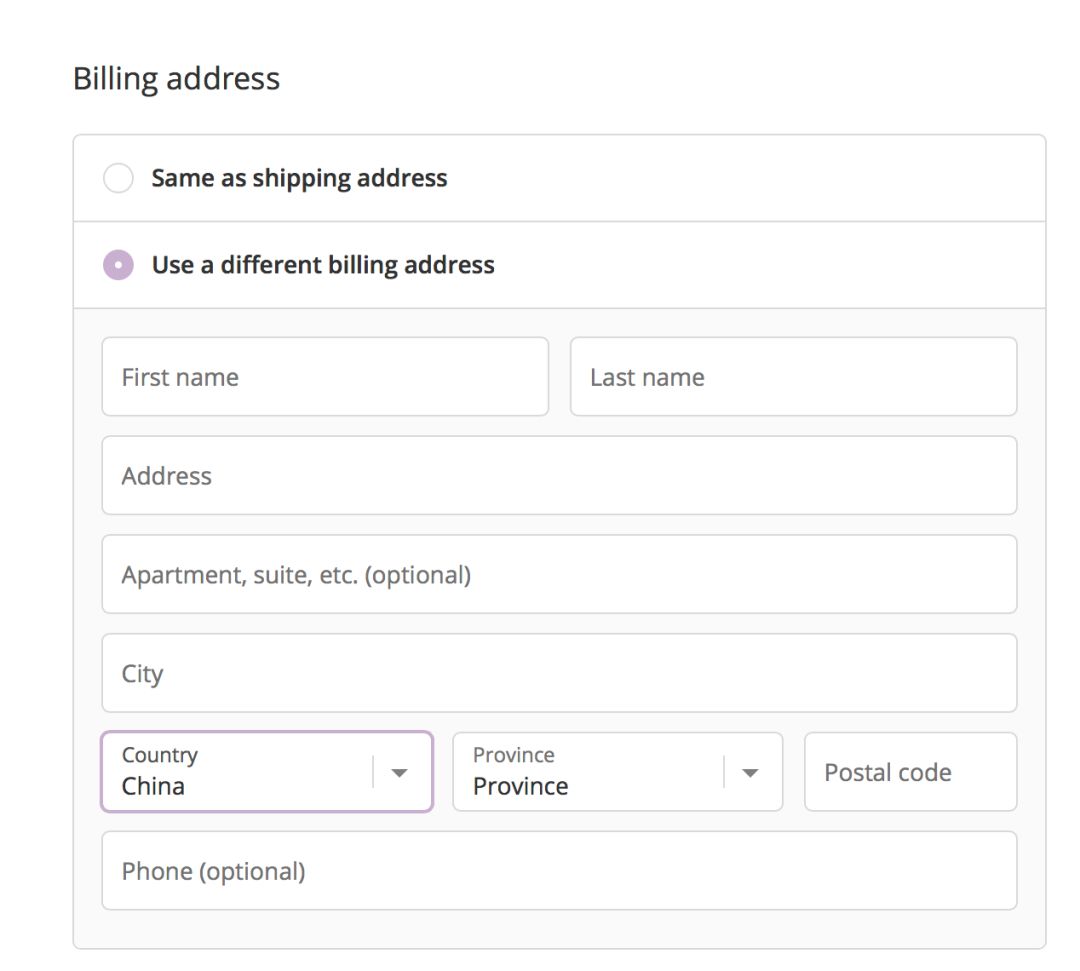This screenshot has height=971, width=1080.
Task: Click the vertical divider beside the Country arrow
Action: click(373, 772)
